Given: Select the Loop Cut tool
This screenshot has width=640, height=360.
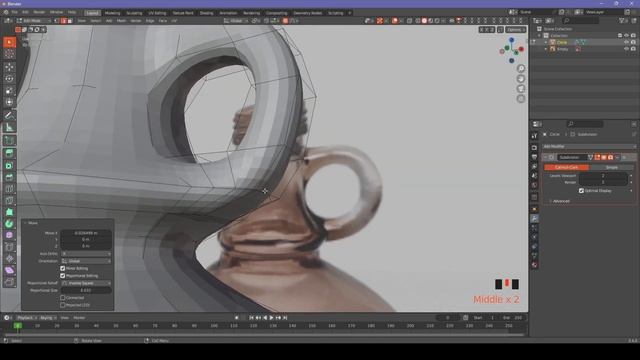Looking at the screenshot, I should click(9, 189).
